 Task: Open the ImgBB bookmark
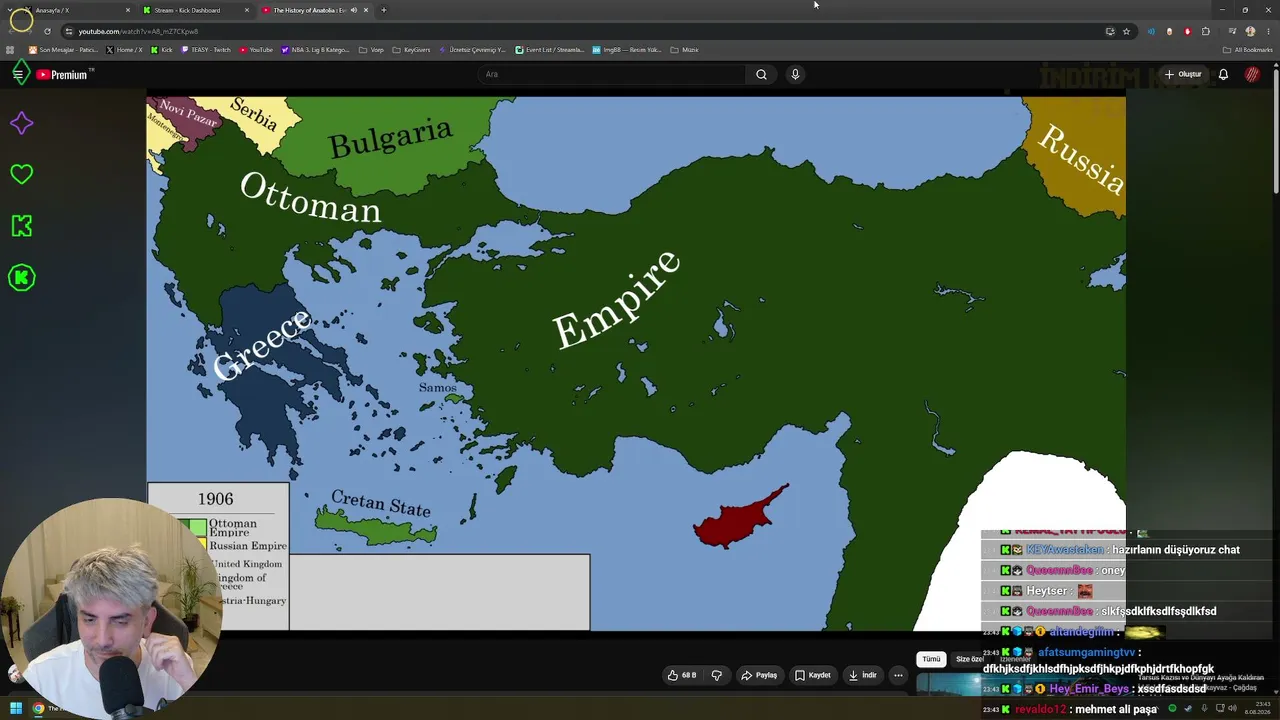pyautogui.click(x=627, y=50)
